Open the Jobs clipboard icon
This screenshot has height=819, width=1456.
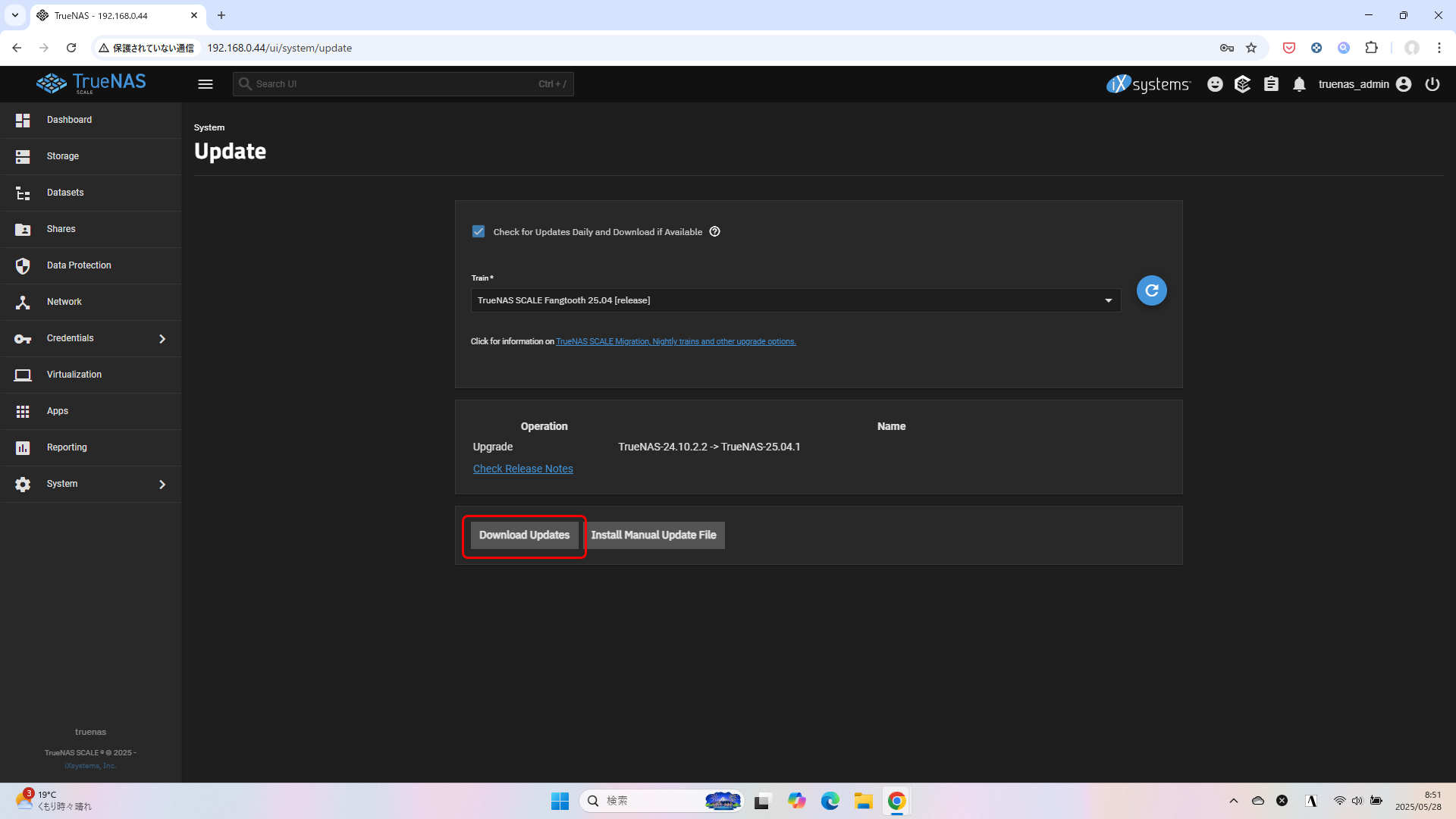coord(1271,84)
